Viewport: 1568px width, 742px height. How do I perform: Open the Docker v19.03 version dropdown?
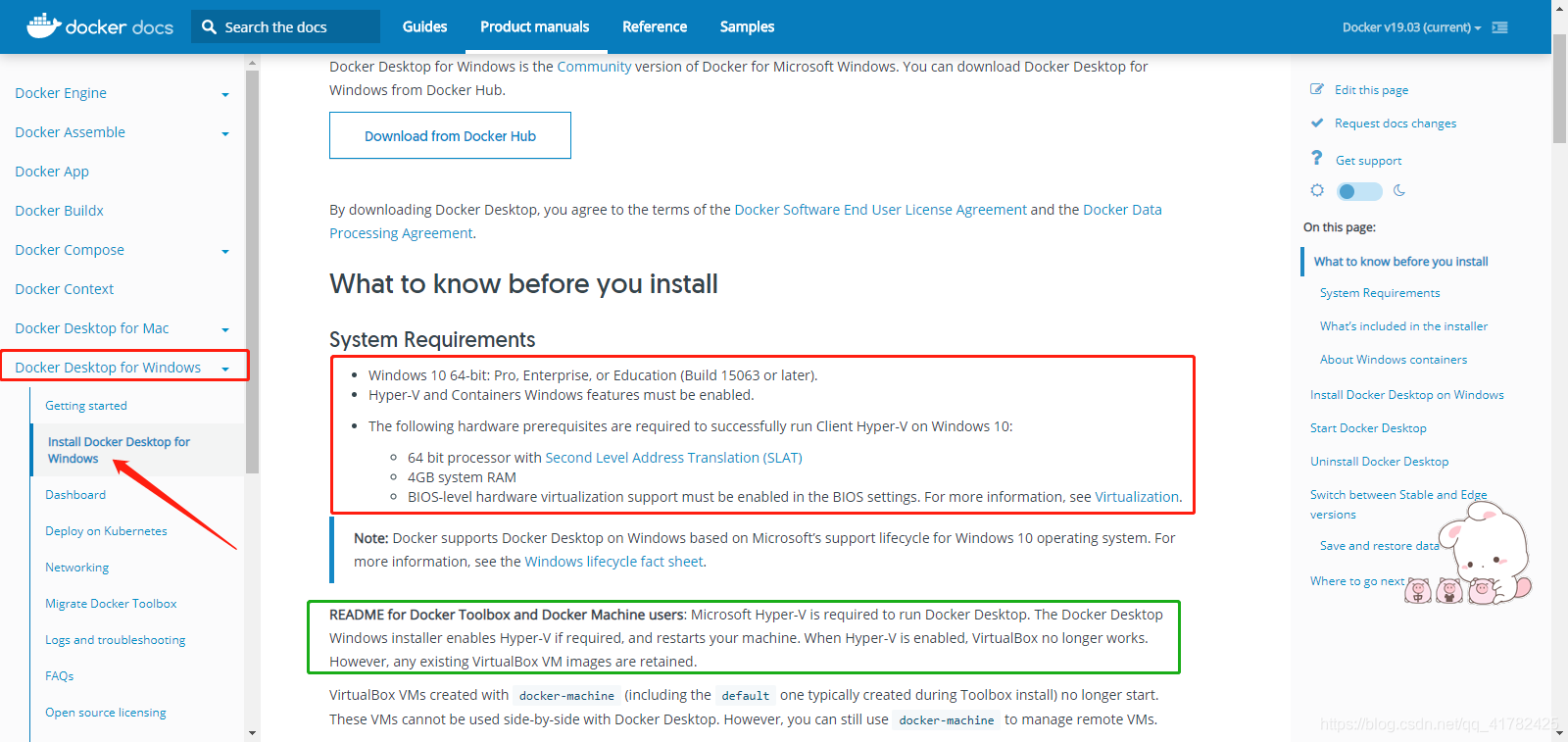[1411, 27]
